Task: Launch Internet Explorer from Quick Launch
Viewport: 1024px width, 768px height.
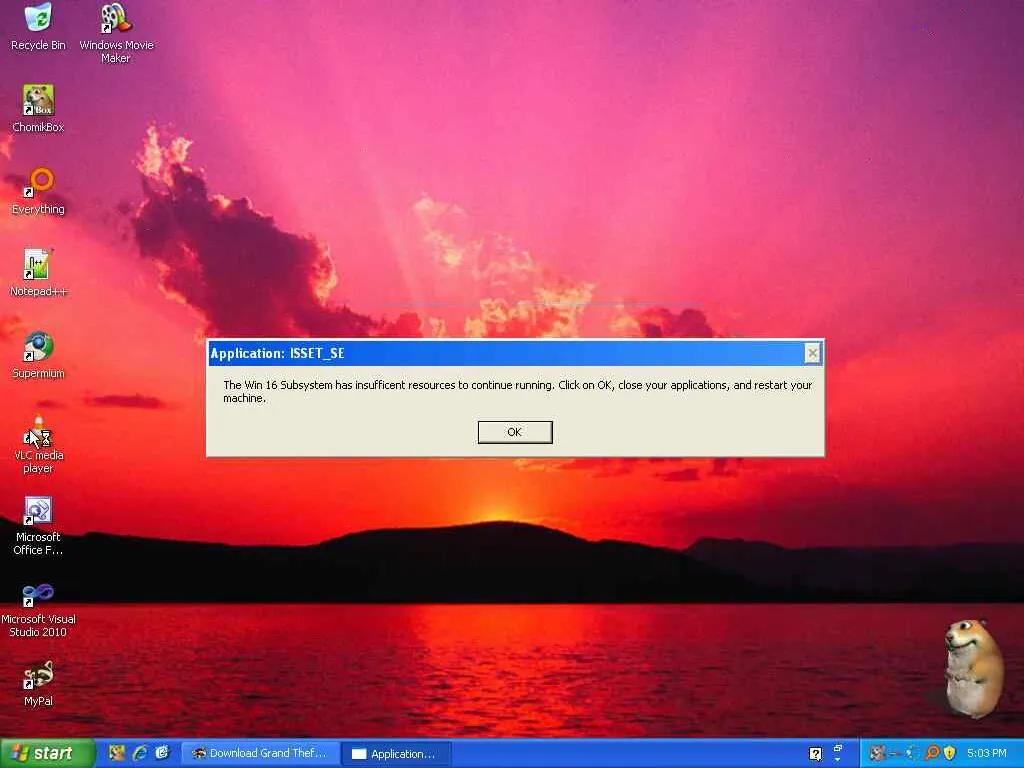Action: (x=140, y=753)
